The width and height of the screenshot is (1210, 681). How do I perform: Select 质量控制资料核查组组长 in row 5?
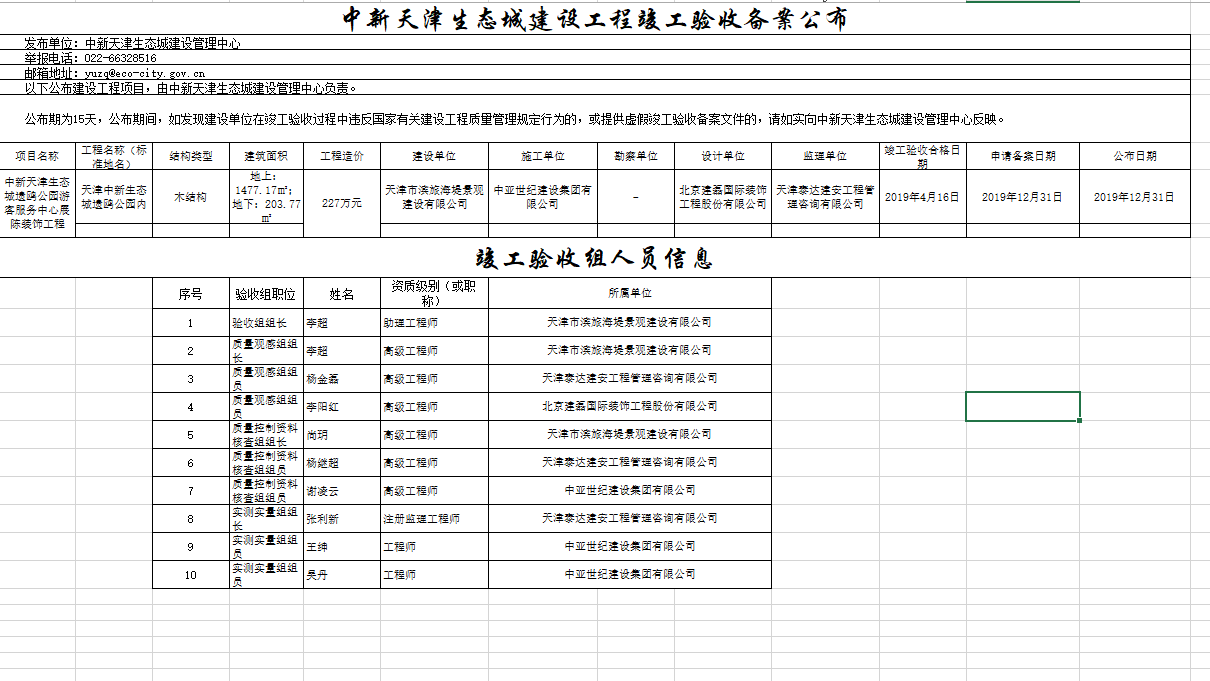point(266,435)
